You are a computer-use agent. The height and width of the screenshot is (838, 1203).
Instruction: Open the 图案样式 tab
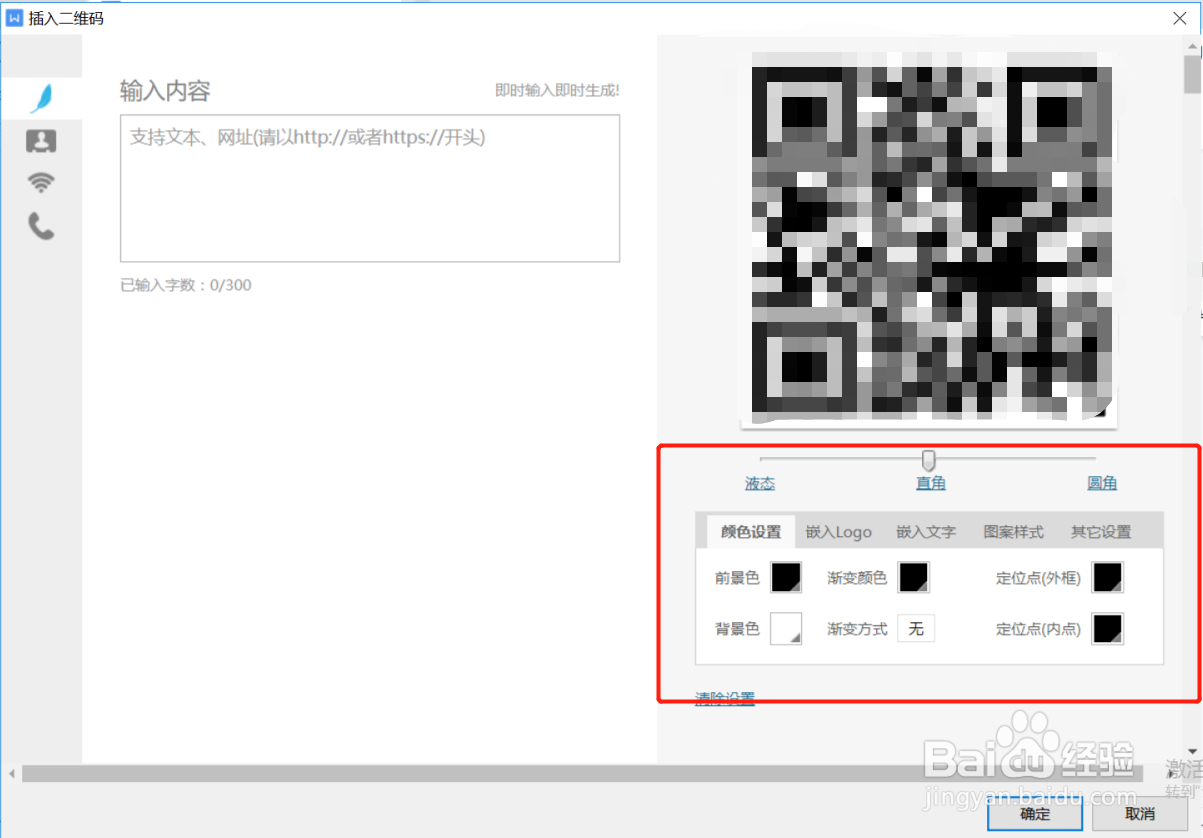tap(1013, 532)
